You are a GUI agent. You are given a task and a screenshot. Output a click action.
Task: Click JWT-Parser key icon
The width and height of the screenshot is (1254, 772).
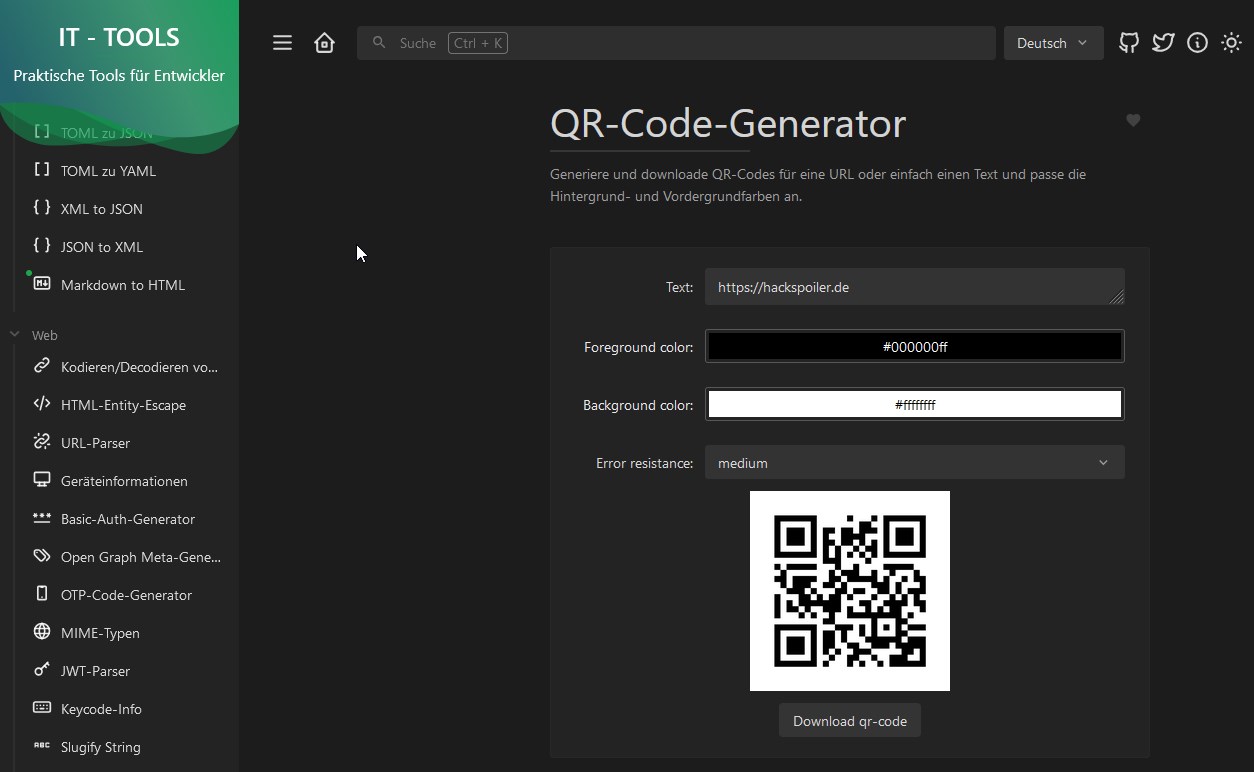[x=42, y=670]
